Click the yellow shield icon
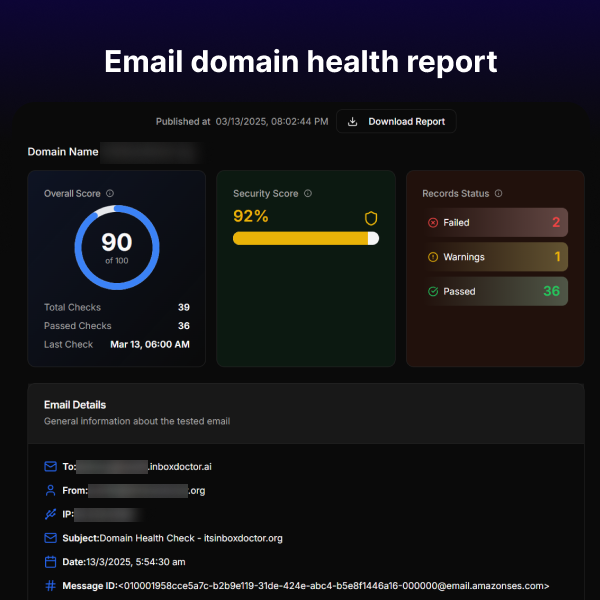Screen dimensions: 600x600 click(371, 218)
